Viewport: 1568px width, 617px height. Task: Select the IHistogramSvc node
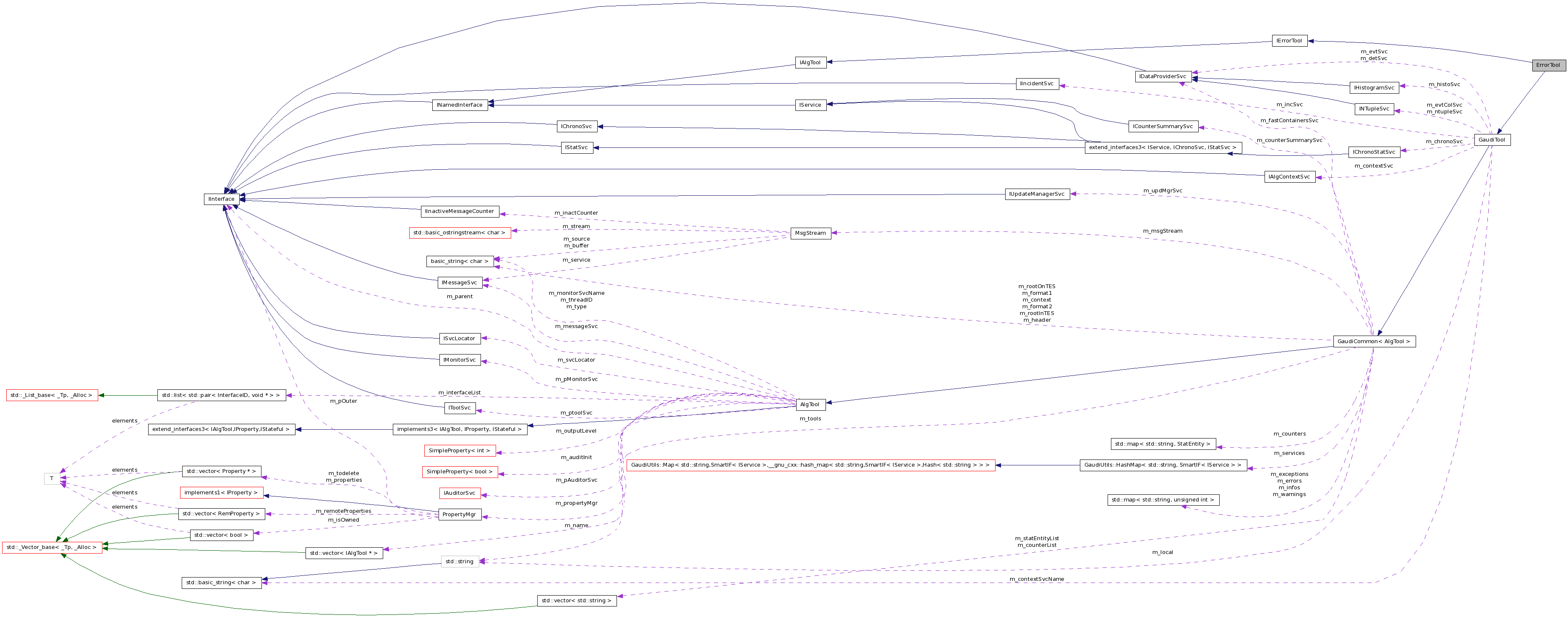(x=1374, y=88)
